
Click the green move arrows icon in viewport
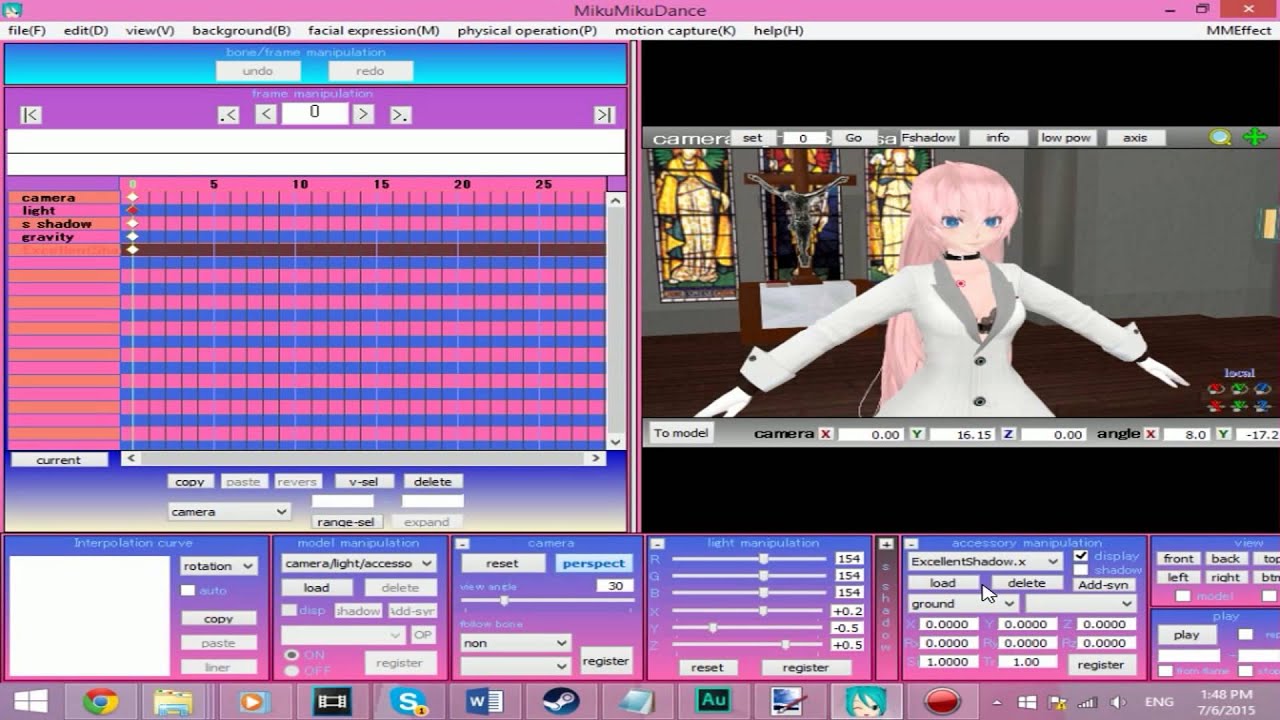(1255, 137)
